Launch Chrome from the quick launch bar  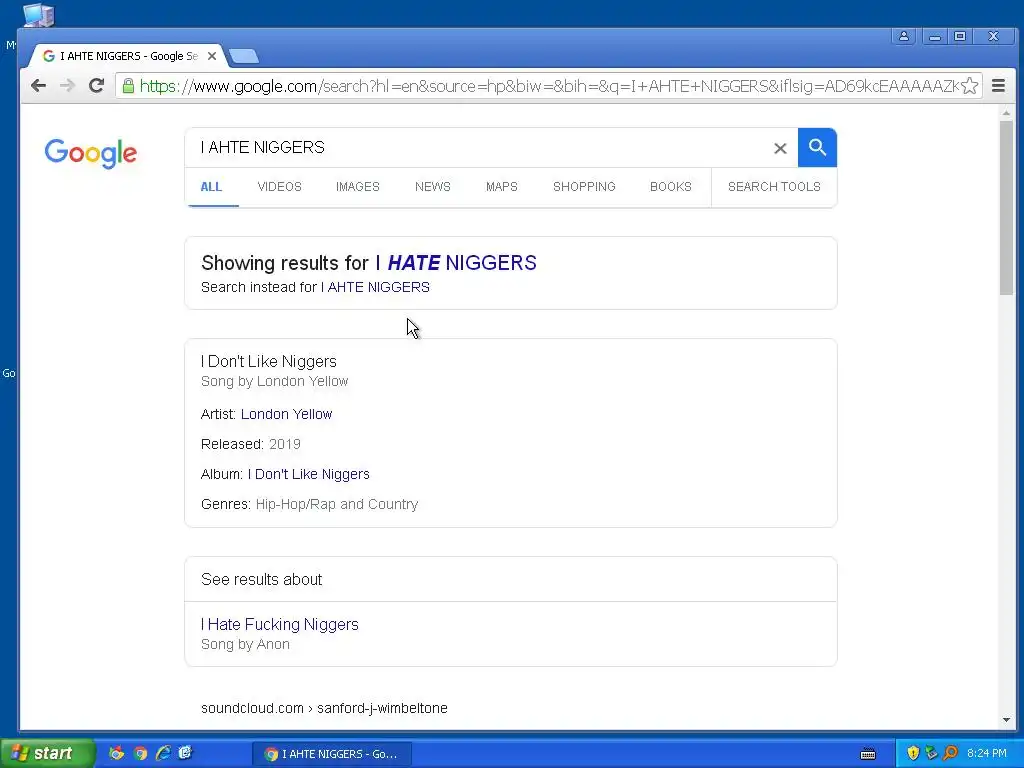140,753
